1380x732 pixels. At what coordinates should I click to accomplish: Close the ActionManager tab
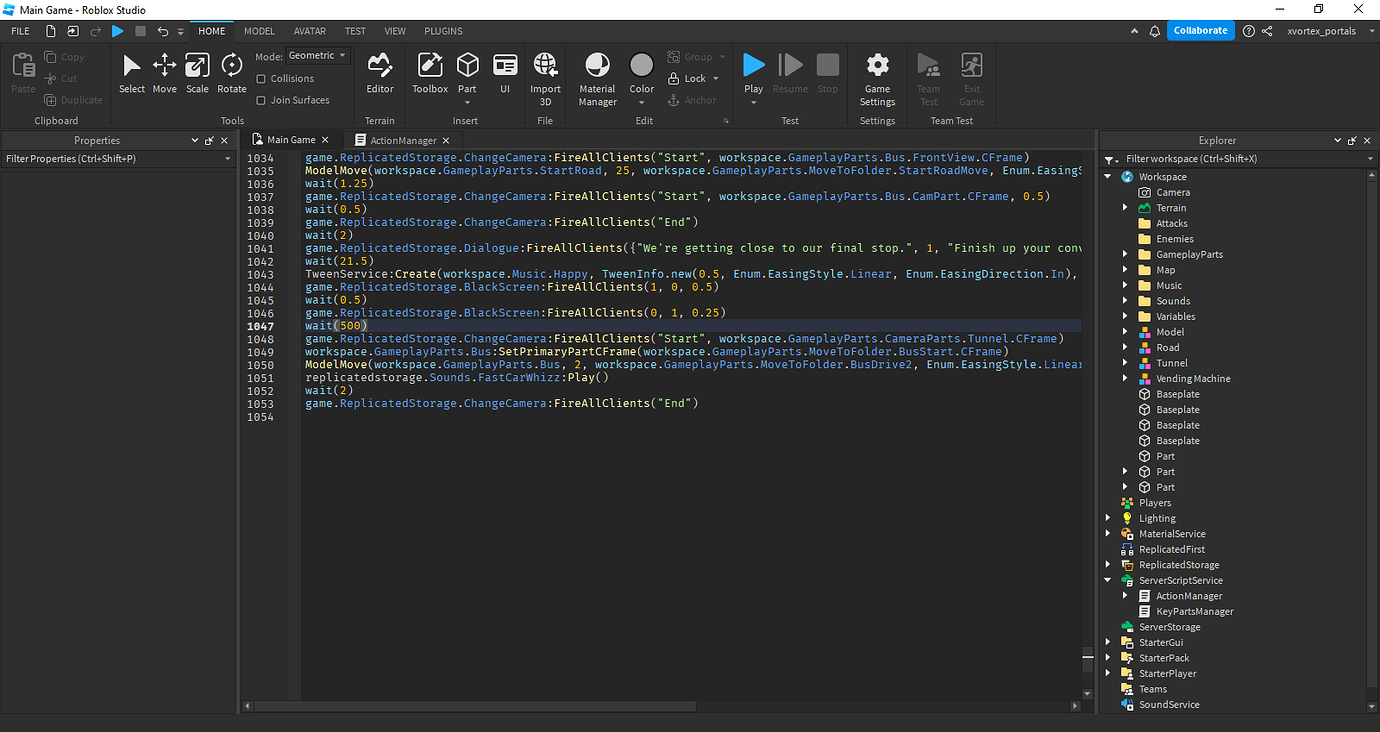[446, 141]
